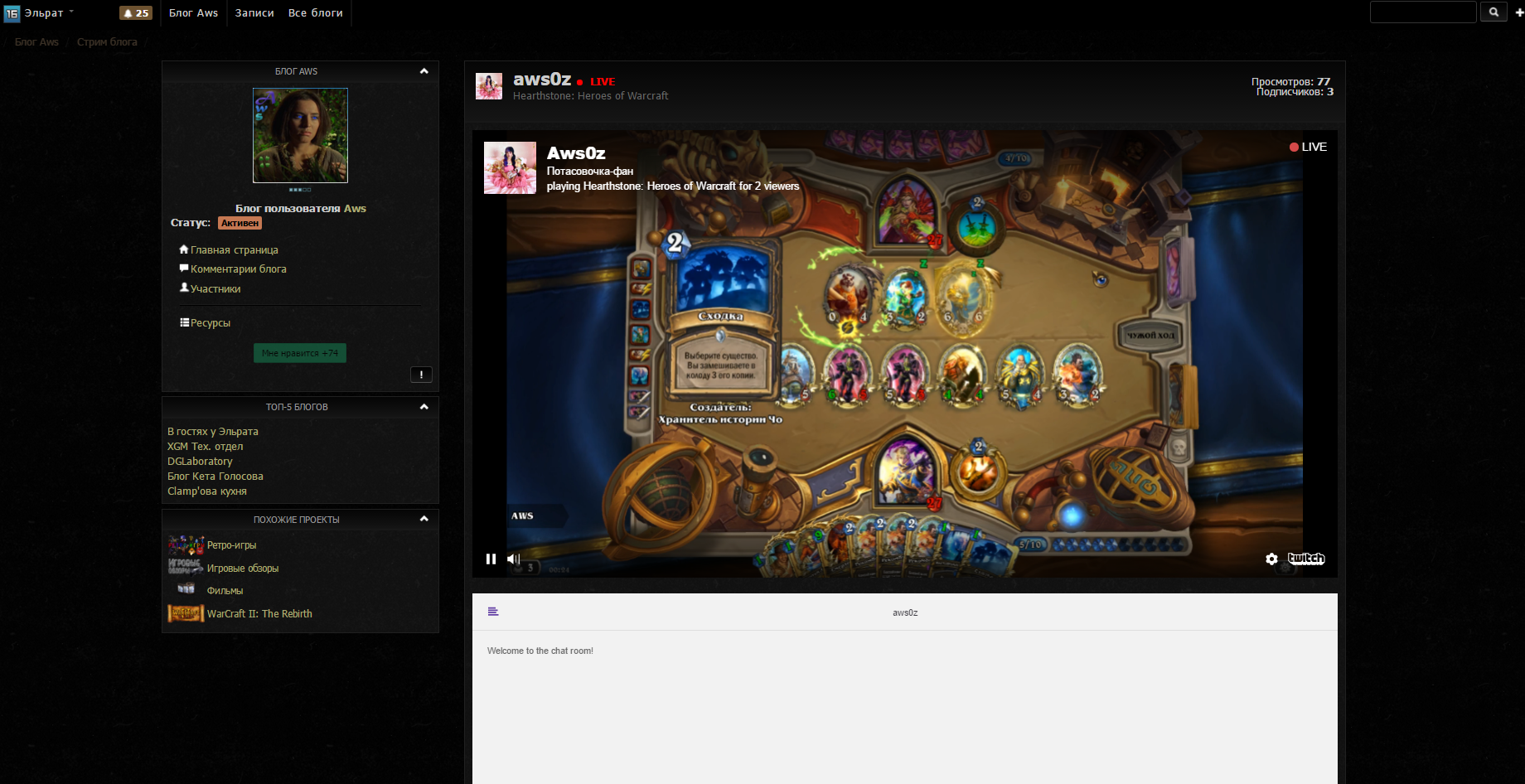Screen dimensions: 1525x784
Task: Click the search magnifier button
Action: pos(1494,12)
